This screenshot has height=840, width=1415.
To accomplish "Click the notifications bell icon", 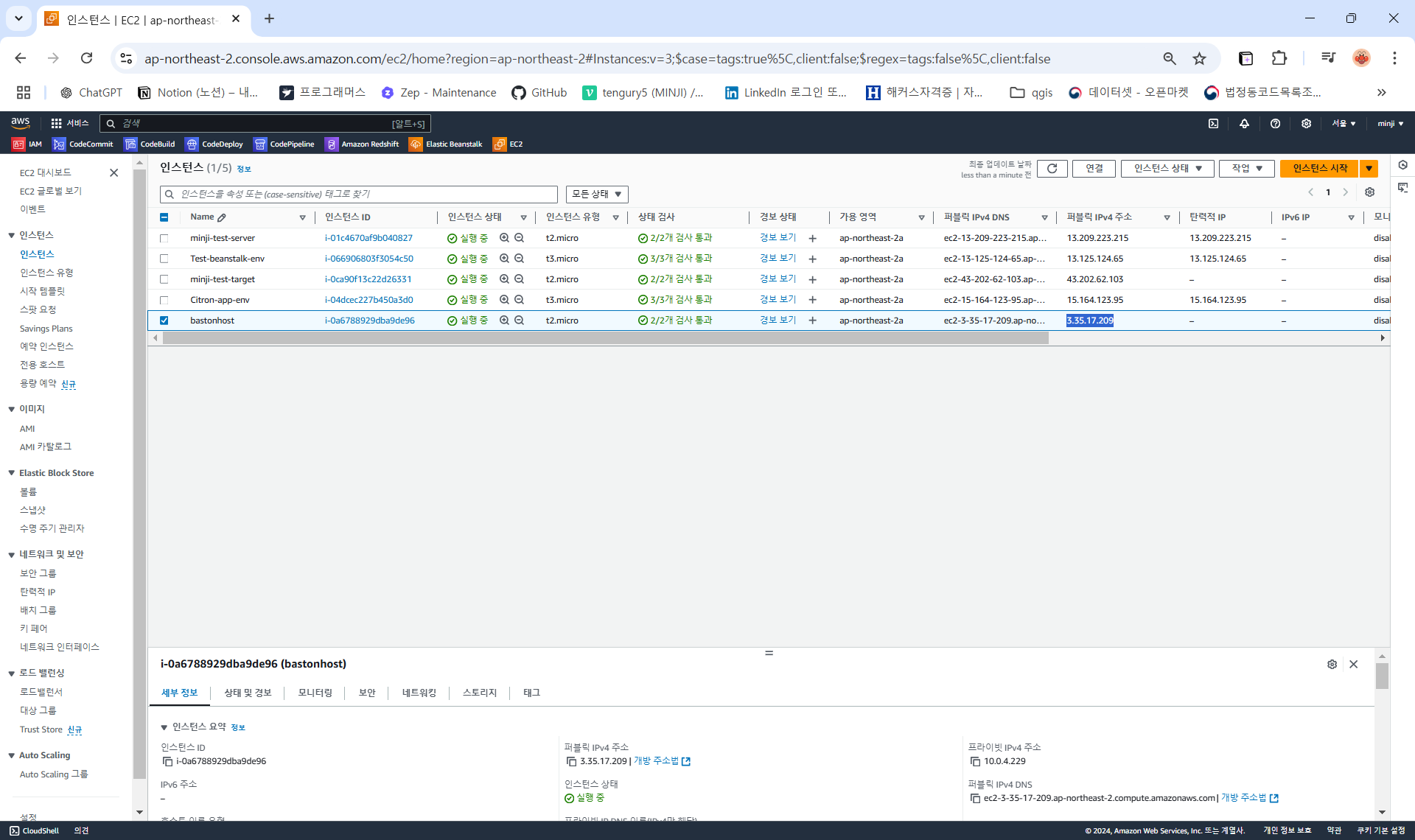I will [1244, 124].
